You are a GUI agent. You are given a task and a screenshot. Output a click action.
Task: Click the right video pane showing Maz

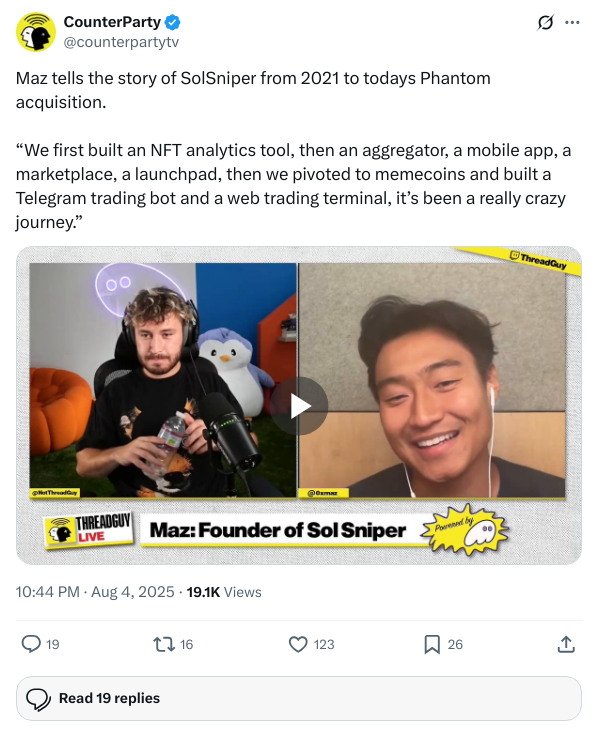pyautogui.click(x=432, y=380)
